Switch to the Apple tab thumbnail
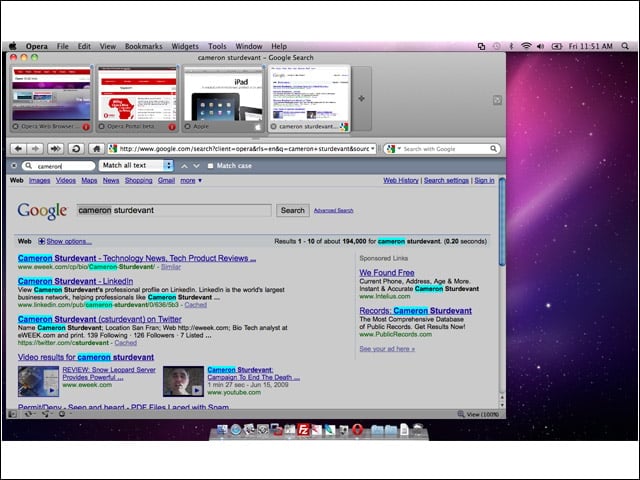Viewport: 640px width, 480px height. click(x=223, y=98)
